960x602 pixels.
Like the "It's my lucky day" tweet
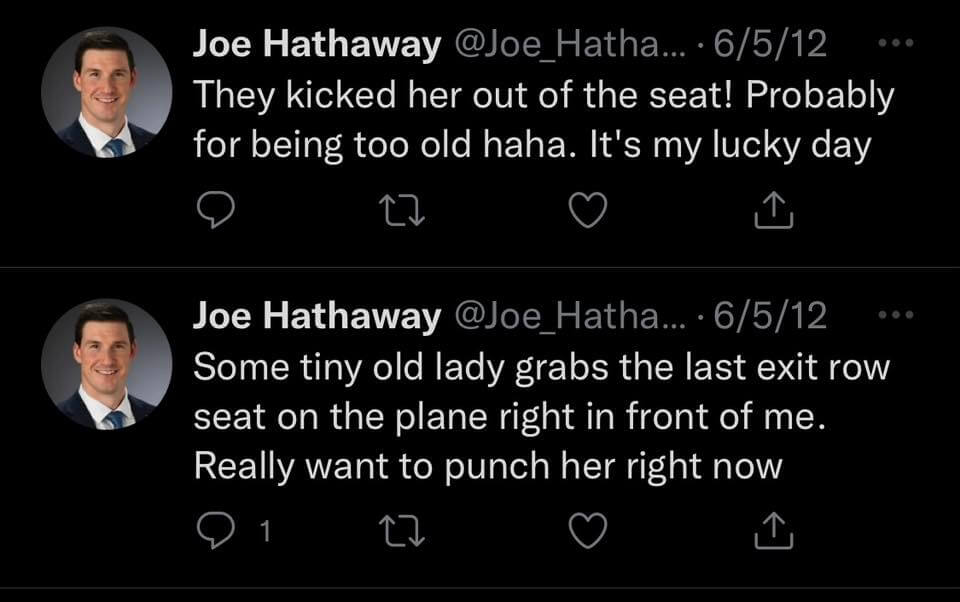pyautogui.click(x=587, y=210)
